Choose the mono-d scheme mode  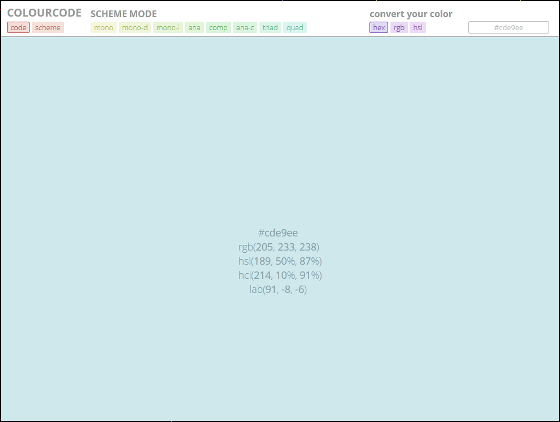click(x=135, y=27)
